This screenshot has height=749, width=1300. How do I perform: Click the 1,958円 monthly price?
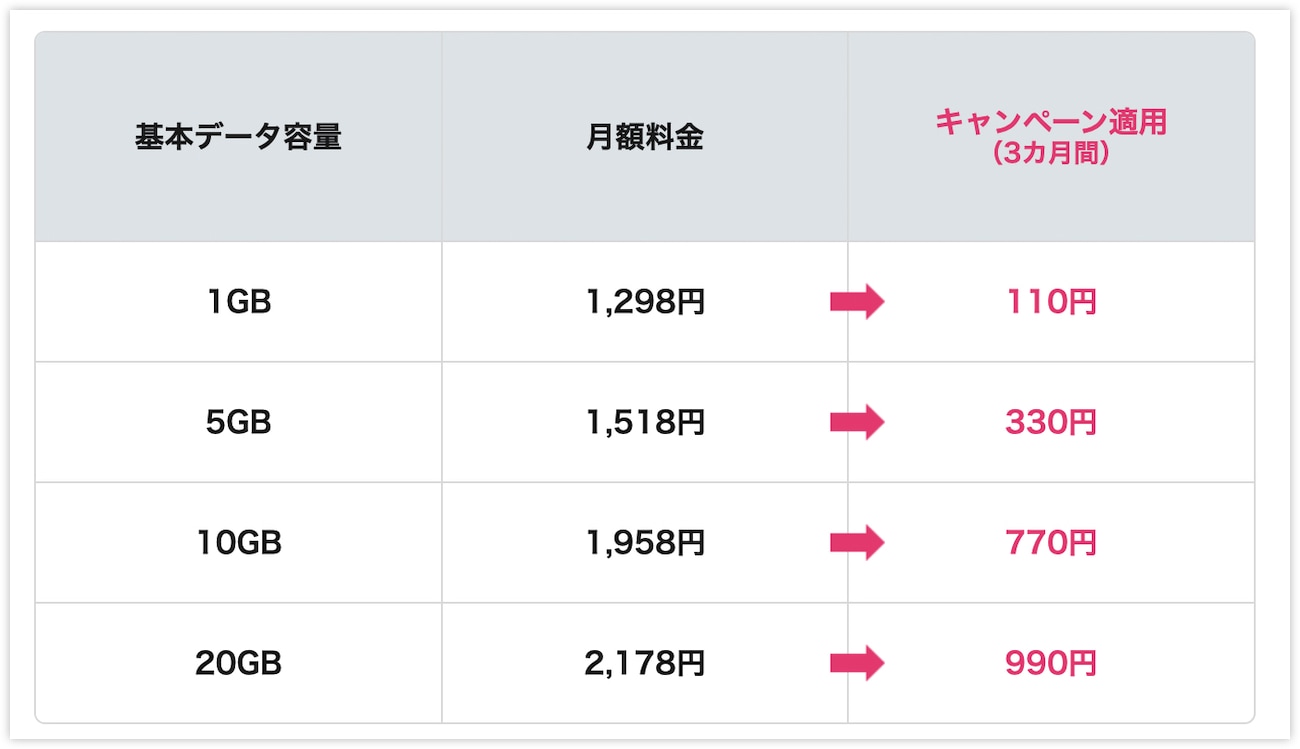coord(645,543)
